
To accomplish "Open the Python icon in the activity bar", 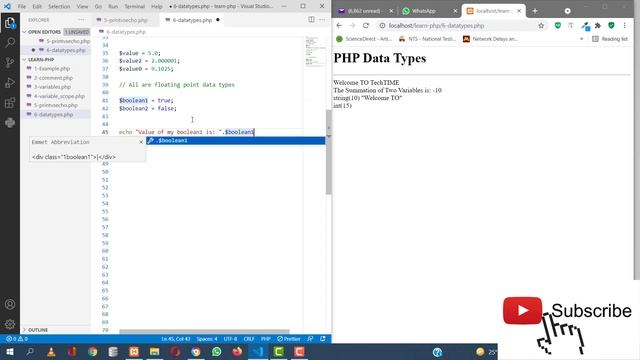I will [10, 122].
